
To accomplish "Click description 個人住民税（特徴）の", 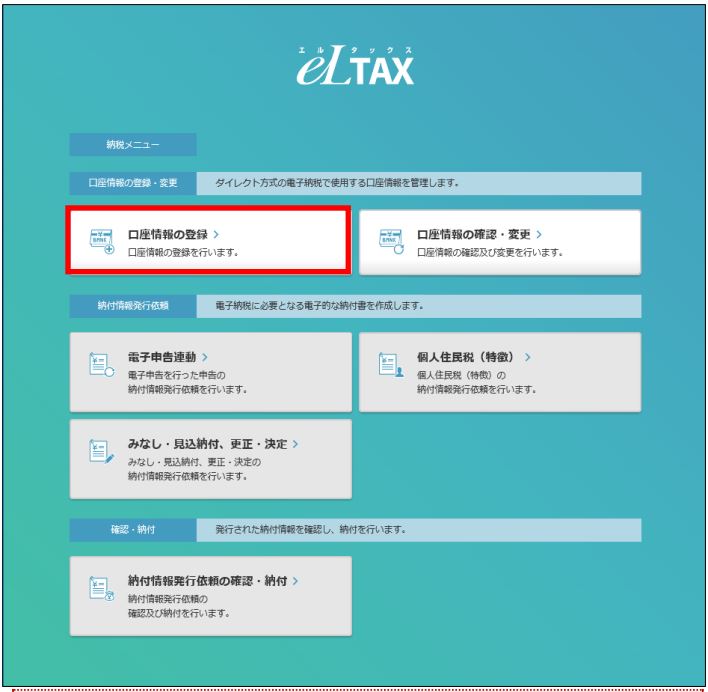I will click(x=461, y=375).
